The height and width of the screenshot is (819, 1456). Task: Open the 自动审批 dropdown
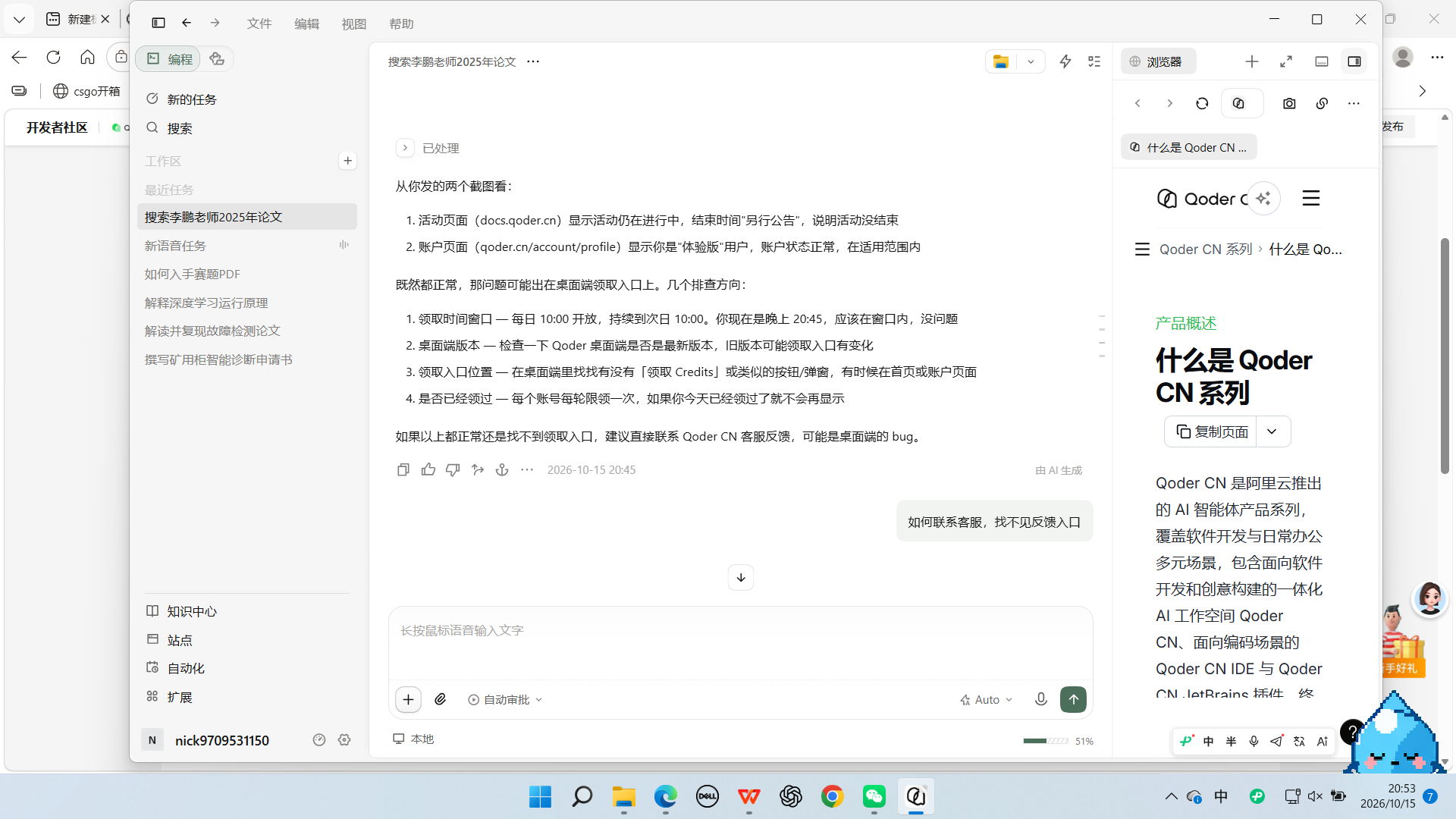505,699
